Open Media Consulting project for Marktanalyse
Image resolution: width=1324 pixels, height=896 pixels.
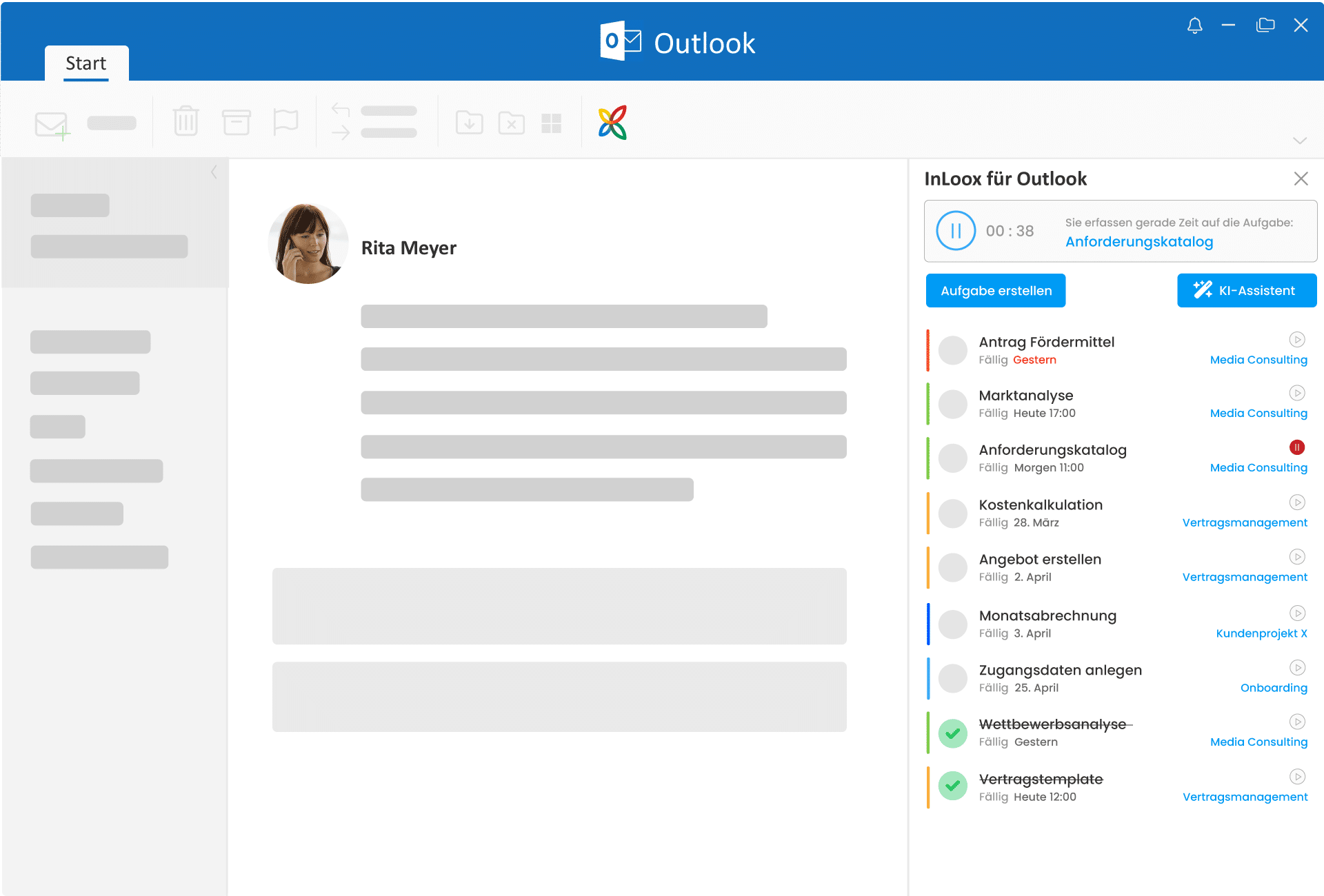(1258, 414)
